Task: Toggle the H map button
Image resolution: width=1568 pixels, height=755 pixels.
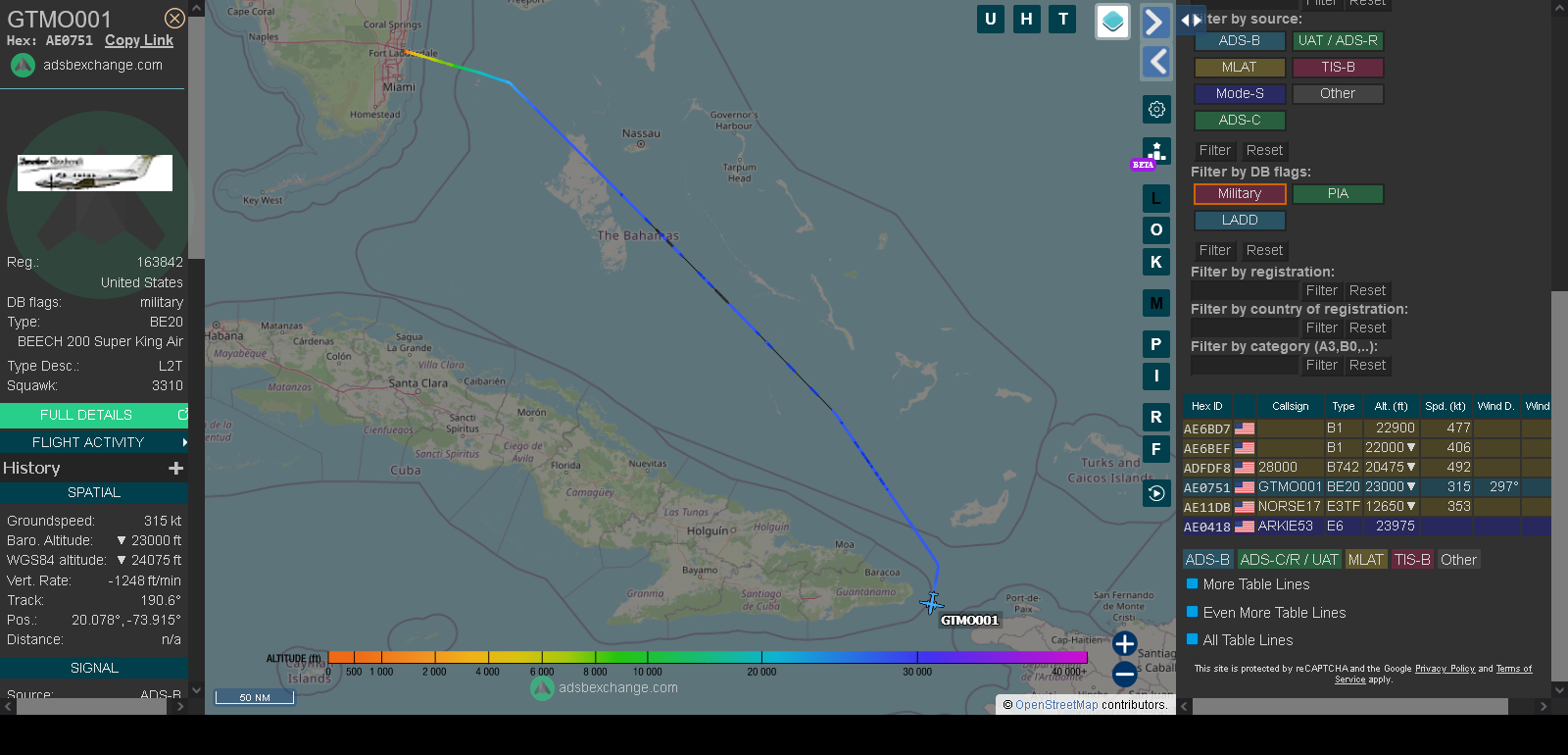Action: [x=1026, y=19]
